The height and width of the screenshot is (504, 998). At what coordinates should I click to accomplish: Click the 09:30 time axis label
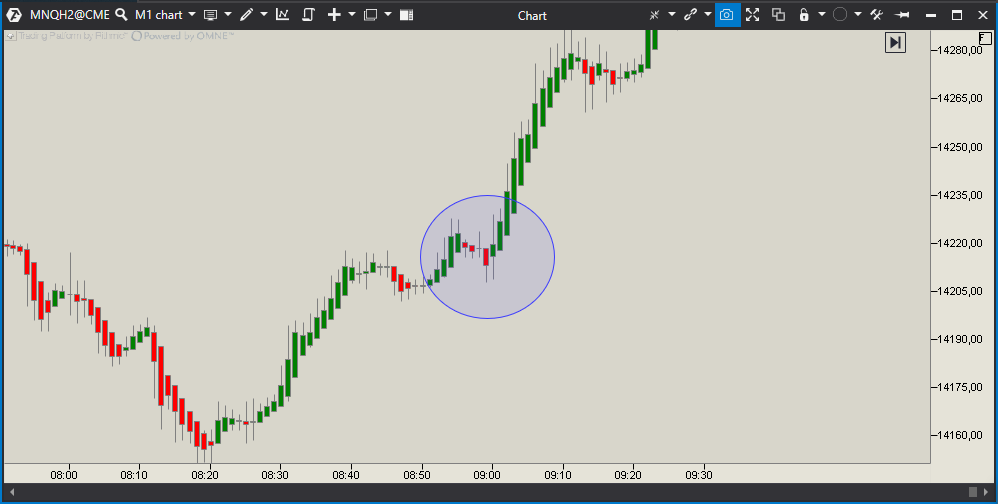(698, 475)
